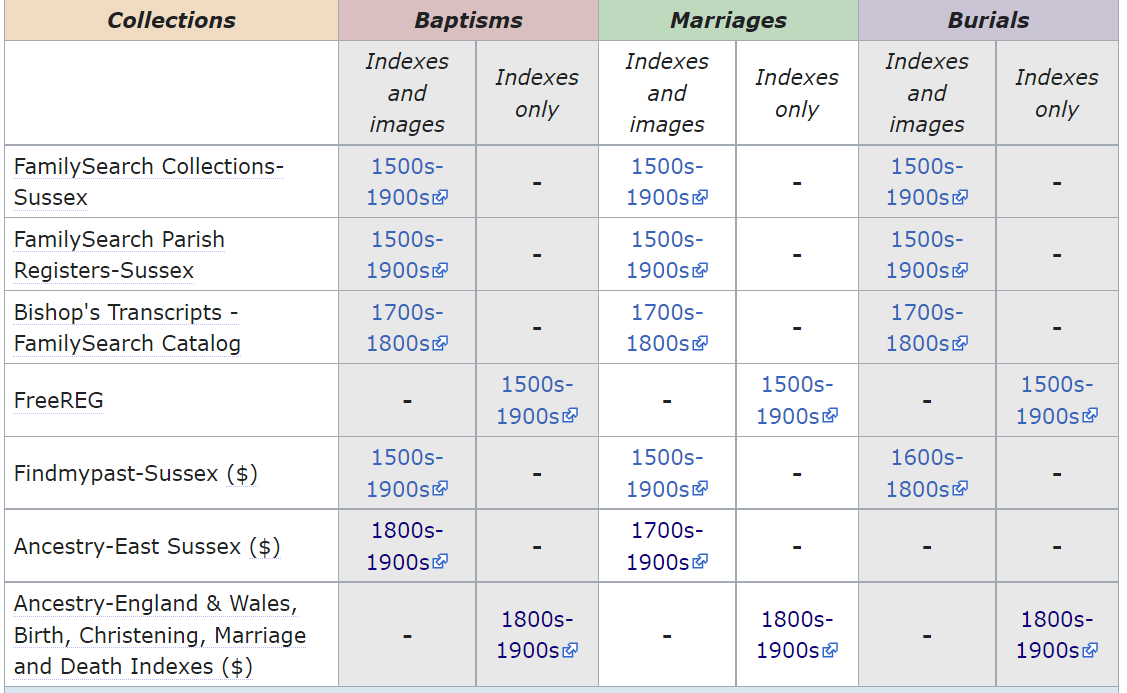Open Ancestry-East Sussex marriages 1700s-1900s link
This screenshot has height=693, width=1127.
[667, 546]
